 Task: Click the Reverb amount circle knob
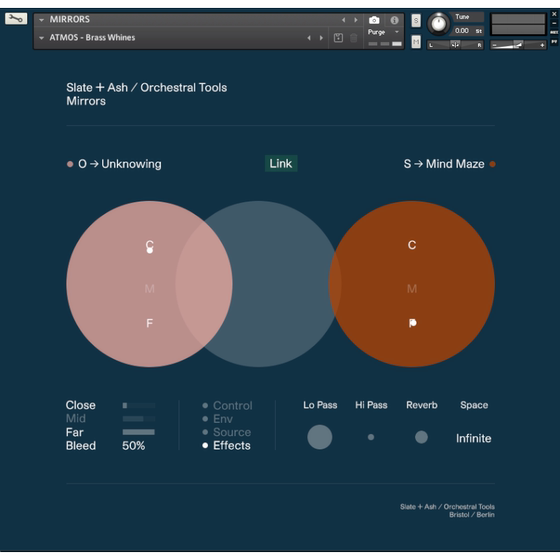tap(421, 437)
